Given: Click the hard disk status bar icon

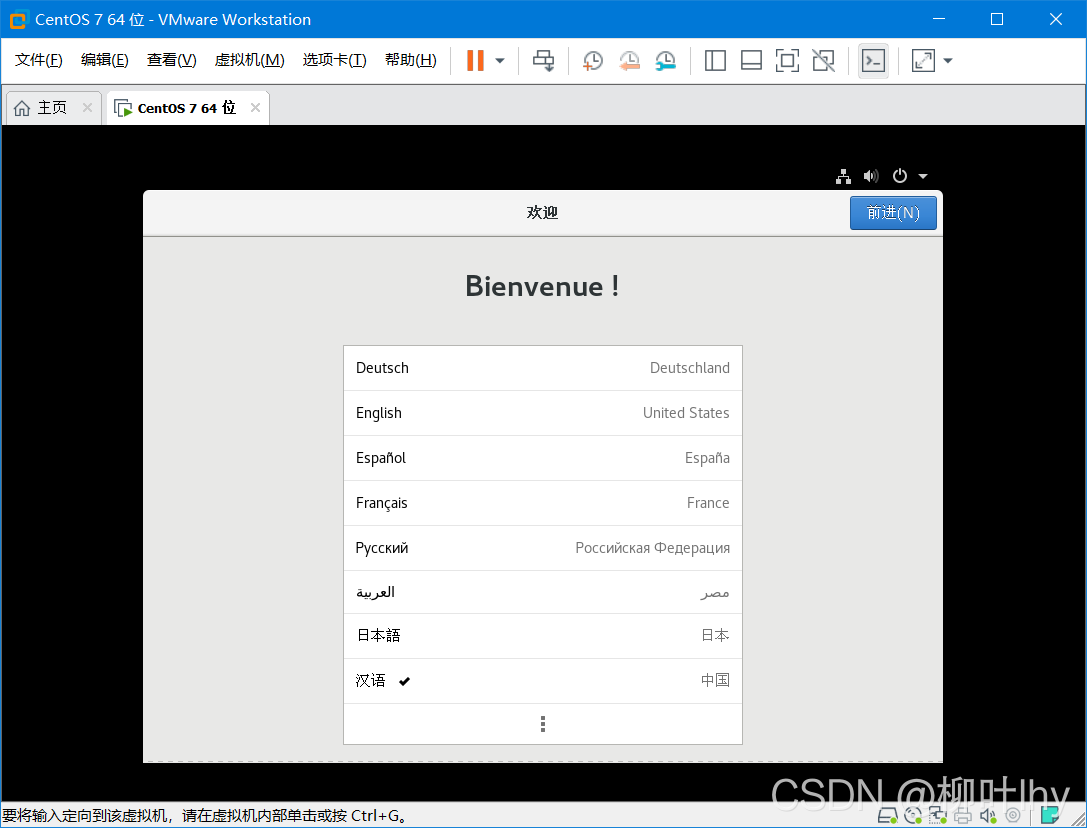Looking at the screenshot, I should click(887, 816).
